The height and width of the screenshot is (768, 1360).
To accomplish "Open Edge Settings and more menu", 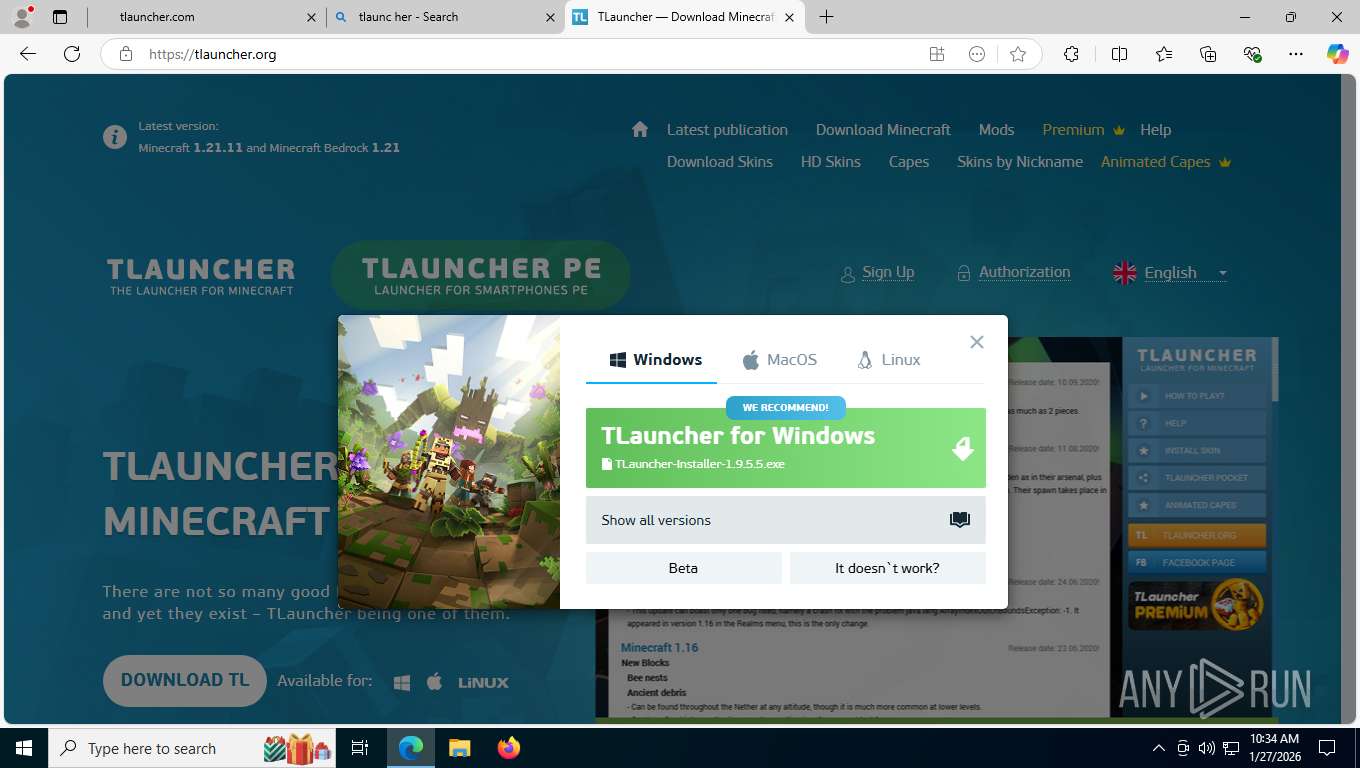I will click(1296, 54).
